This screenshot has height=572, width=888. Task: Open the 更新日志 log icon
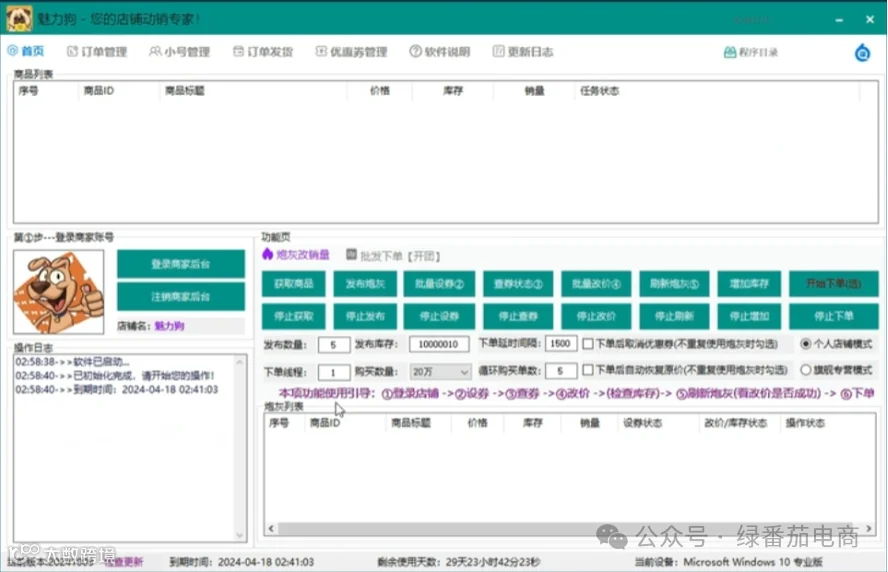pyautogui.click(x=498, y=52)
